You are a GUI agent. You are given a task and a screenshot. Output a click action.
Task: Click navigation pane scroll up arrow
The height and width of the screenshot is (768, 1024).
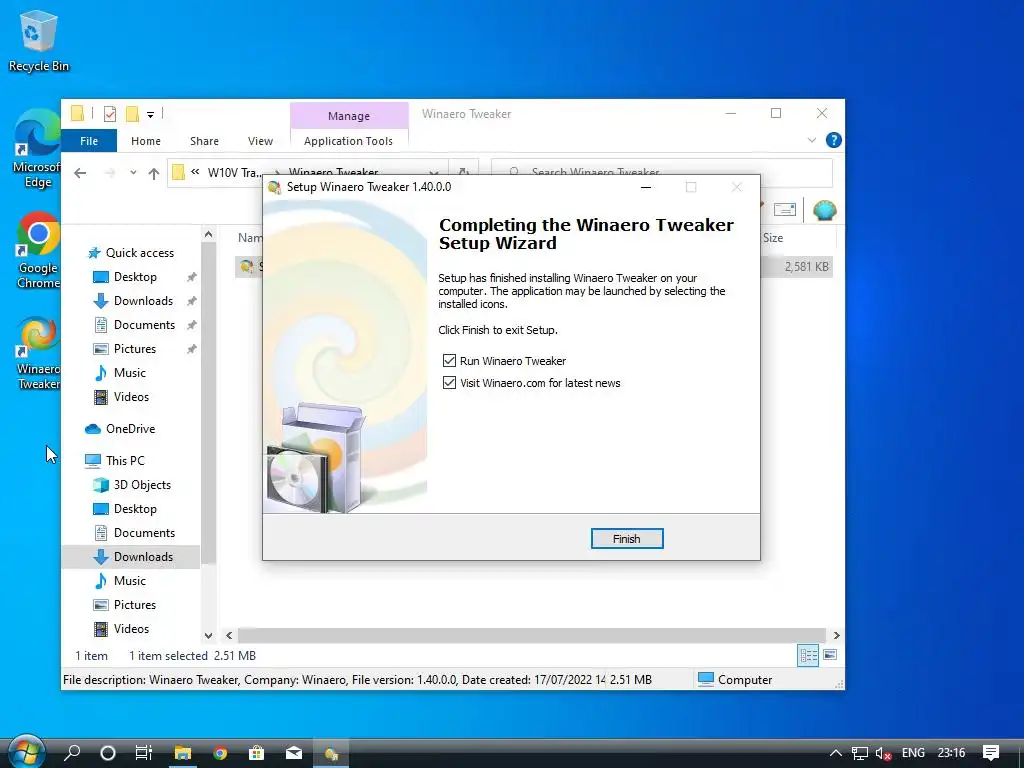[208, 234]
